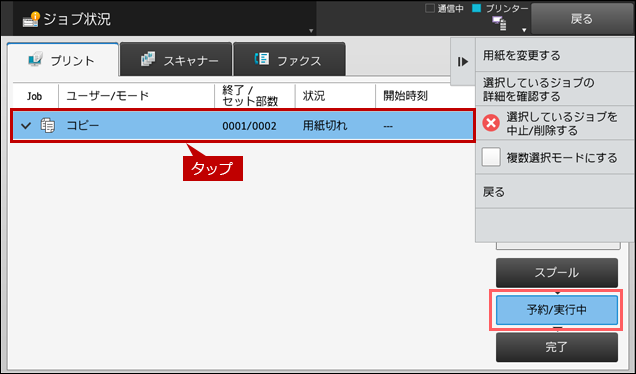Screen dimensions: 636x374
Task: Toggle the checkmark on the コピー job row
Action: point(26,126)
